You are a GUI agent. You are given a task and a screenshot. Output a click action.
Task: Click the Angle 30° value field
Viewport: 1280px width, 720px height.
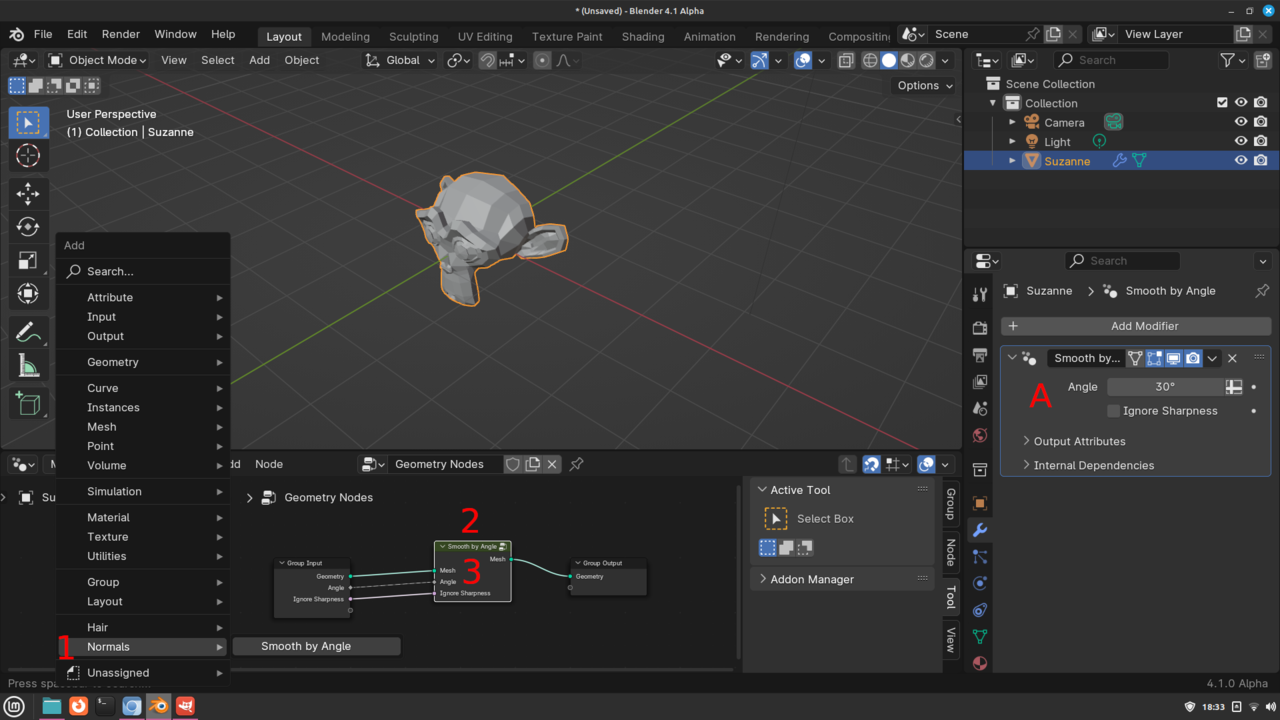(x=1166, y=387)
